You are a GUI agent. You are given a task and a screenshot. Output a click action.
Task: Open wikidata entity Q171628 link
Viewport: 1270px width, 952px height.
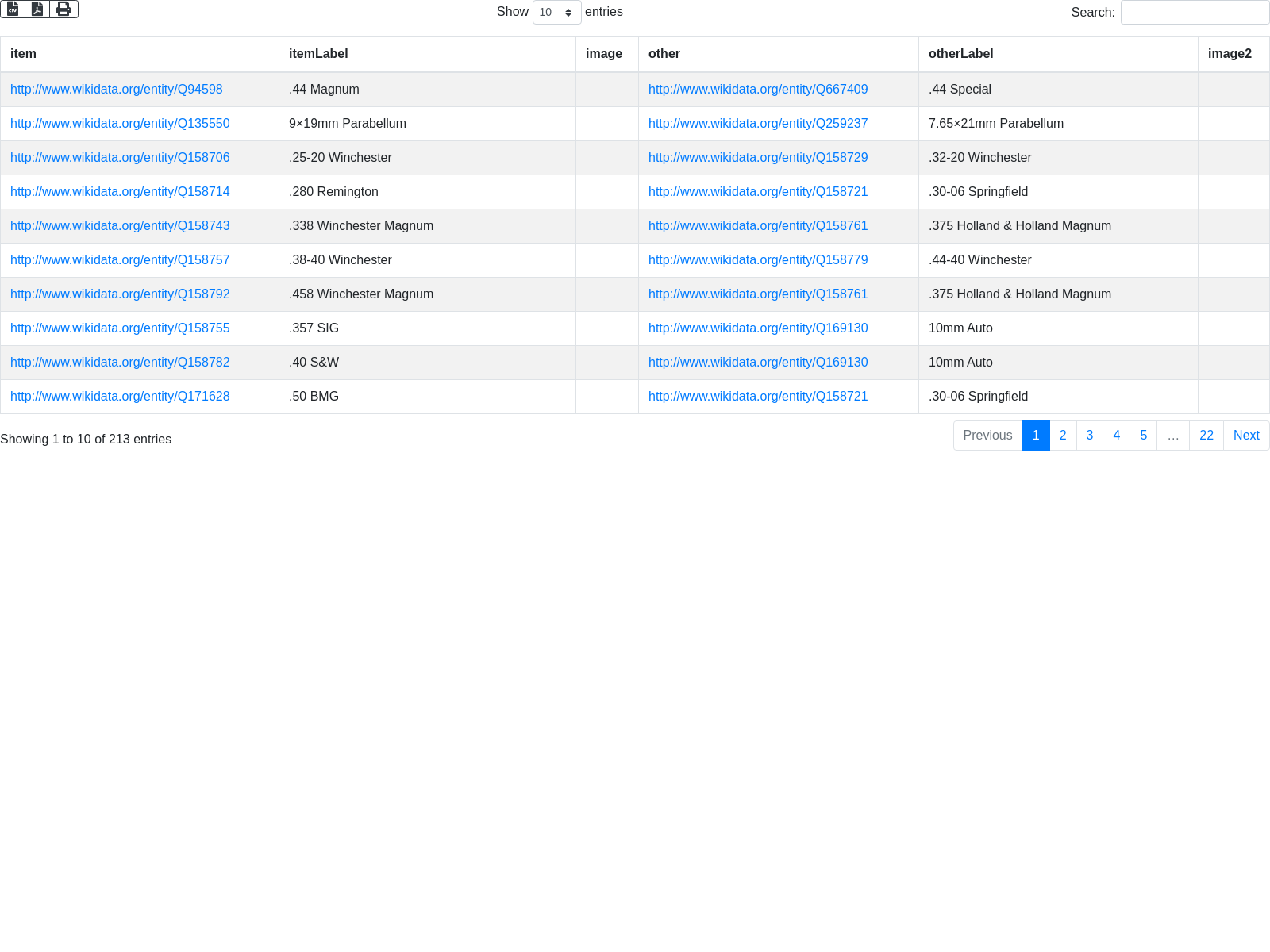tap(120, 397)
